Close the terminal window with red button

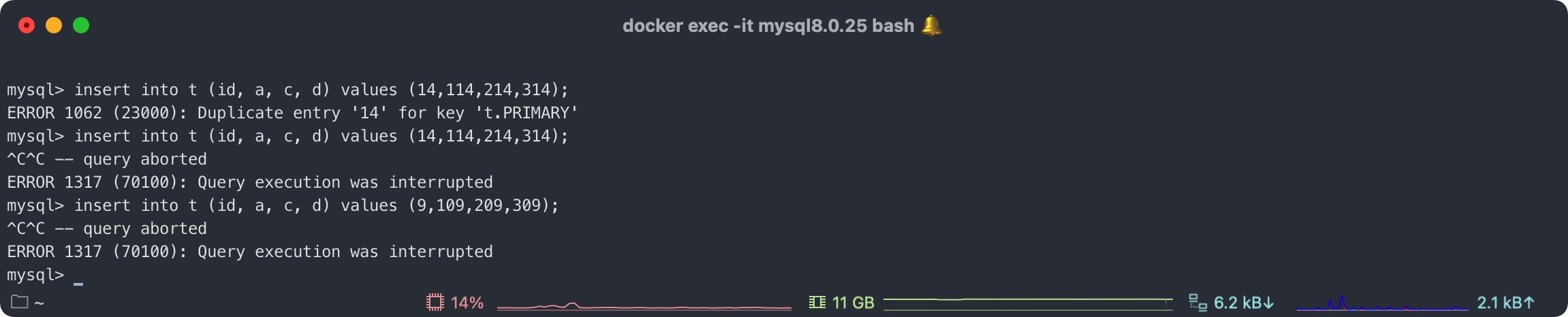point(27,25)
